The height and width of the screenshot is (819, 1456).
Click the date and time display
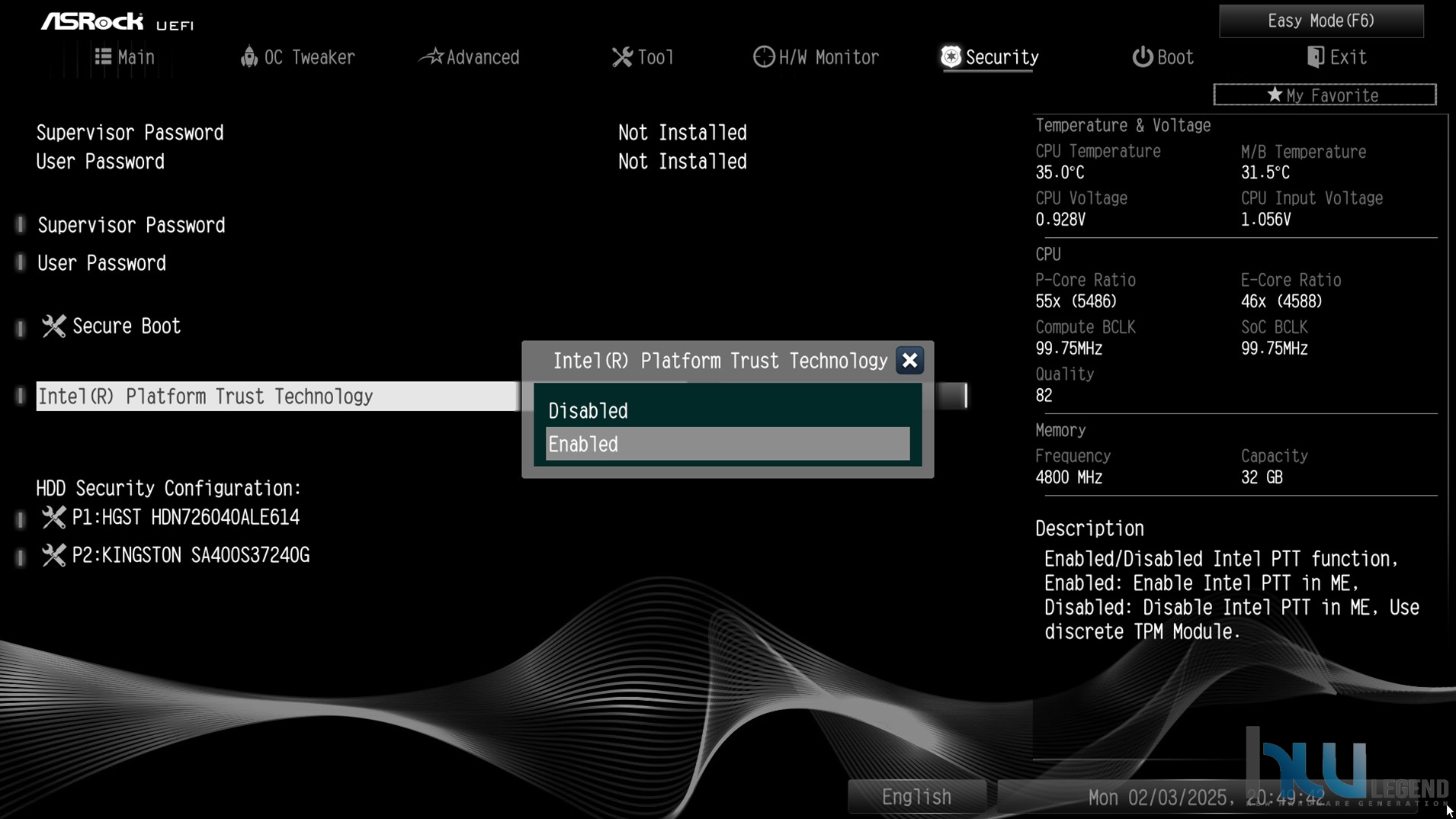click(x=1207, y=798)
